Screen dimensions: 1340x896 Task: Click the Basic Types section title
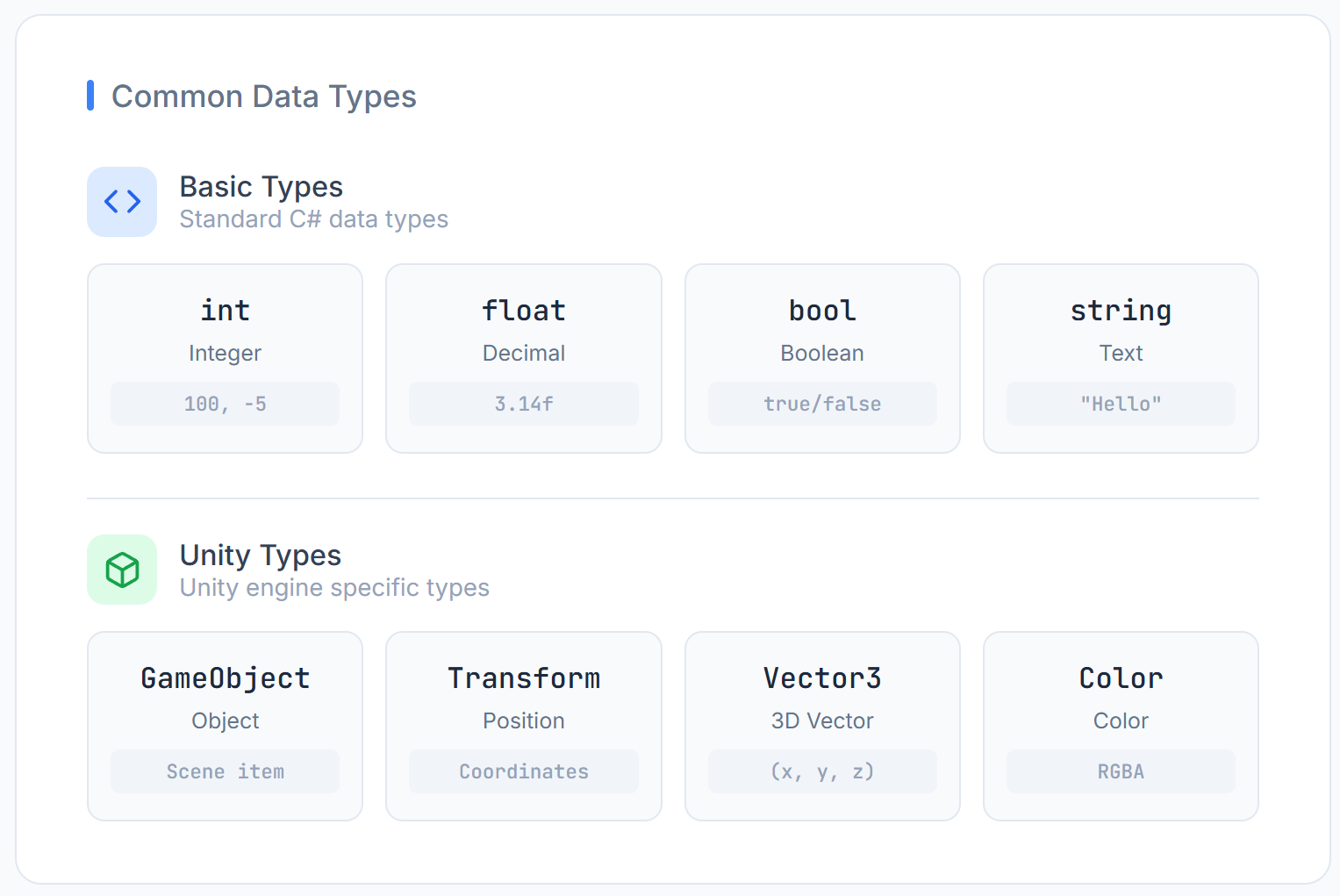tap(261, 186)
